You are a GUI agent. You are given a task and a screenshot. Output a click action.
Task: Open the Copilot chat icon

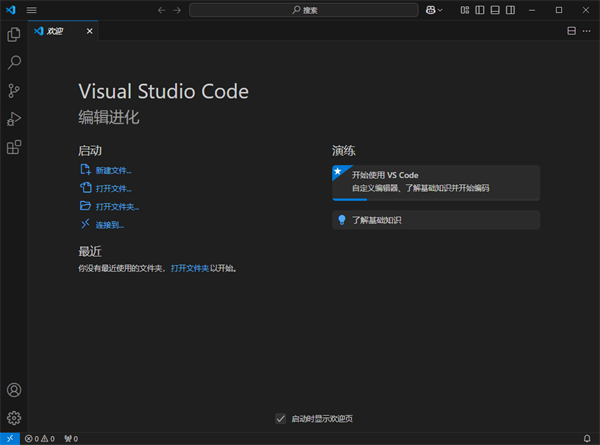point(430,10)
